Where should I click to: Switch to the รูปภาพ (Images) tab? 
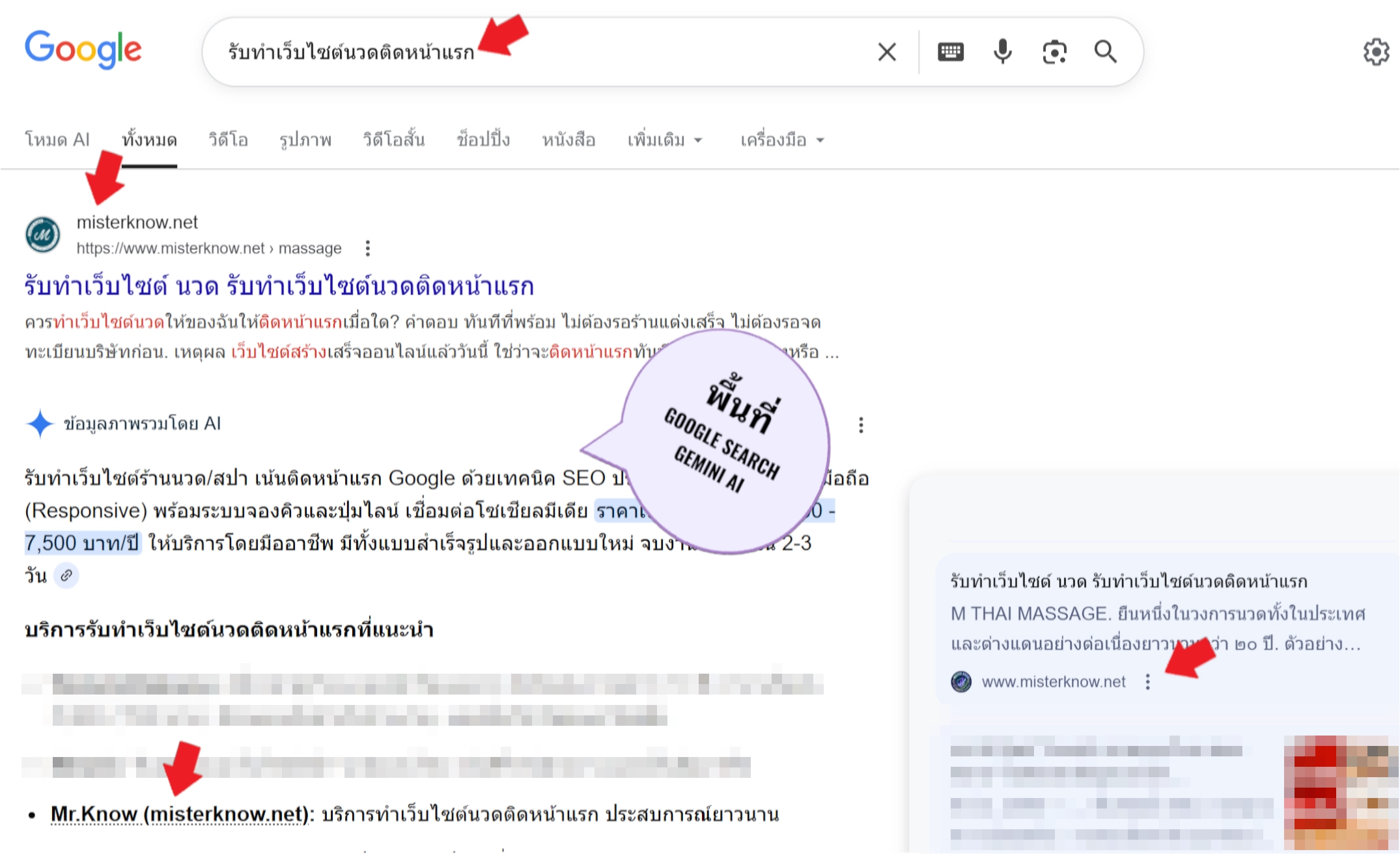tap(305, 139)
